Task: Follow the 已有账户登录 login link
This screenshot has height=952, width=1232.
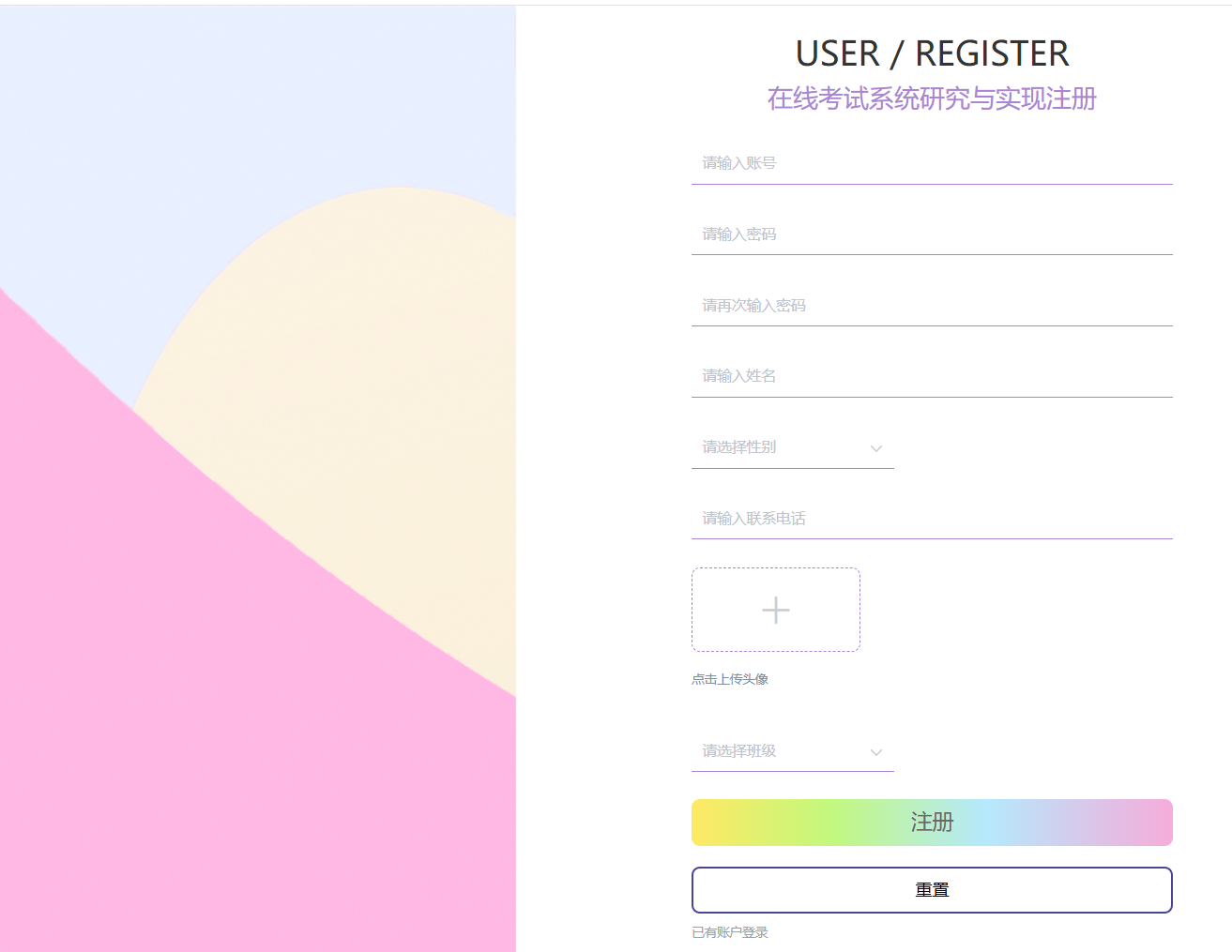Action: tap(730, 932)
